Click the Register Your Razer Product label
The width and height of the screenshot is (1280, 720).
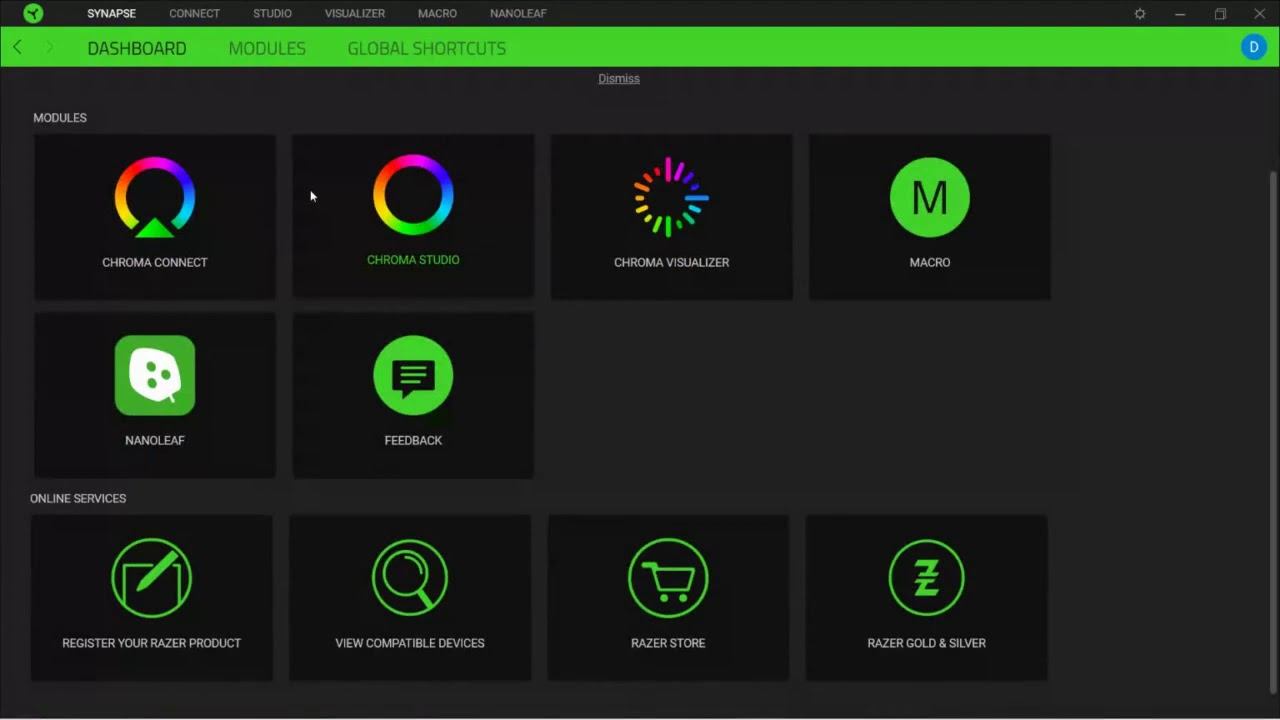151,643
